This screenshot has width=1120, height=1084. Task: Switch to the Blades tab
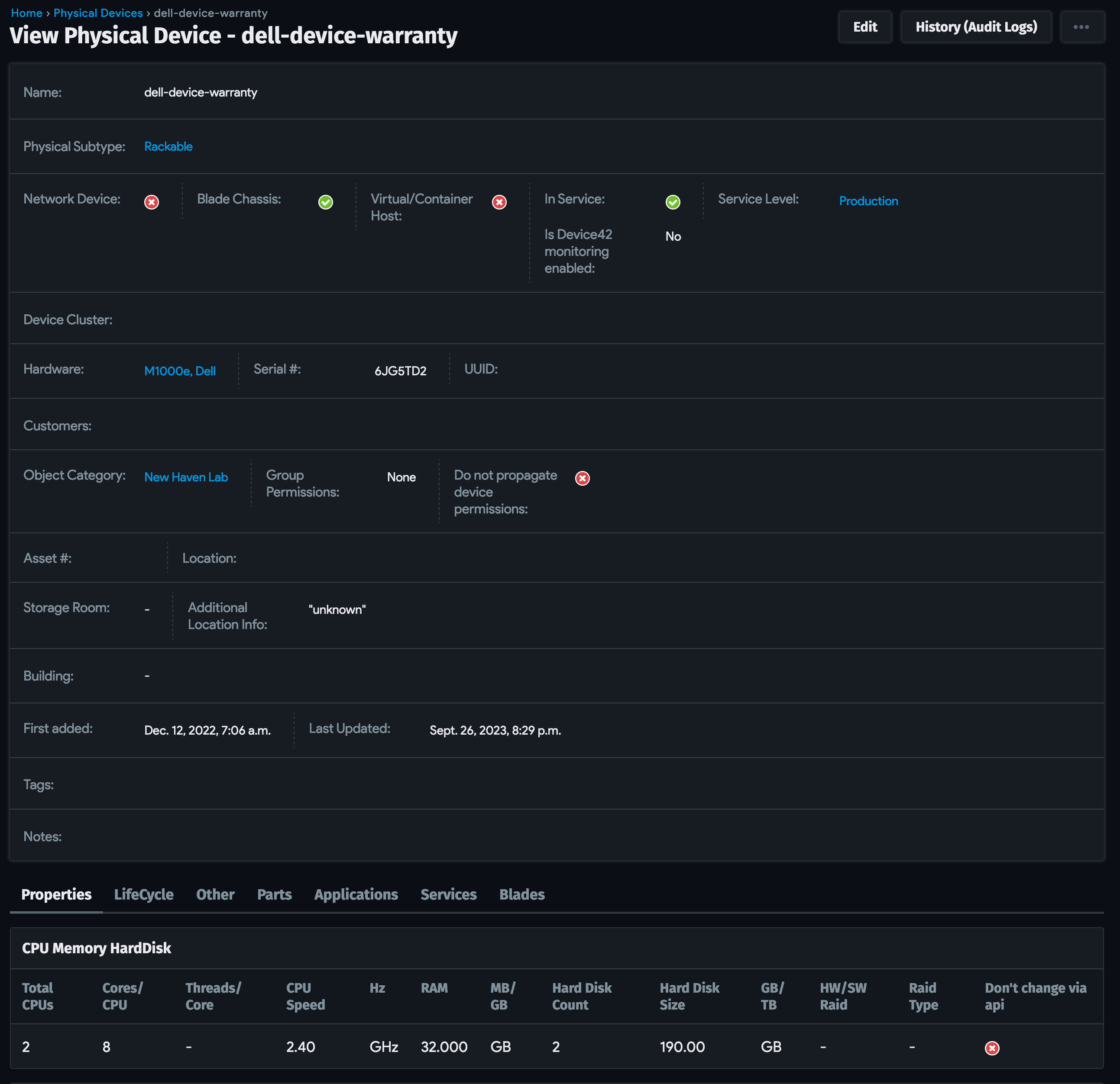[521, 894]
